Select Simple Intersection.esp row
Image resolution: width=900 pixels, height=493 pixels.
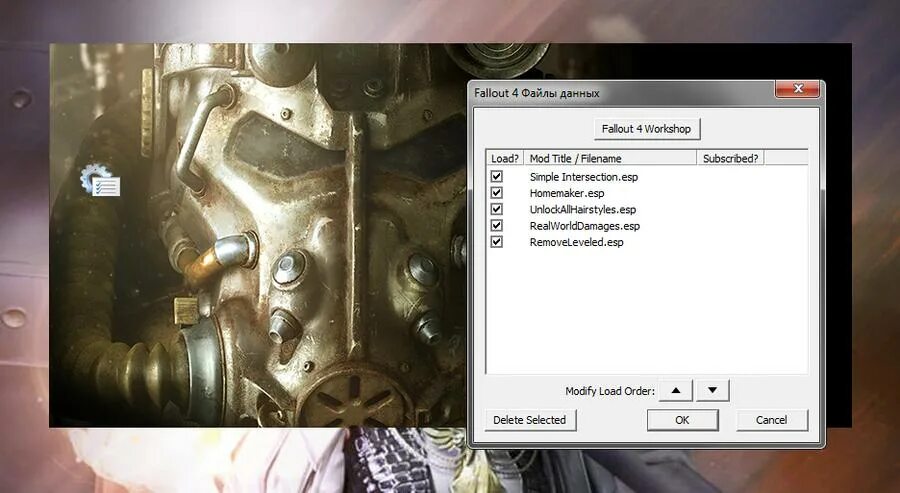[x=584, y=177]
